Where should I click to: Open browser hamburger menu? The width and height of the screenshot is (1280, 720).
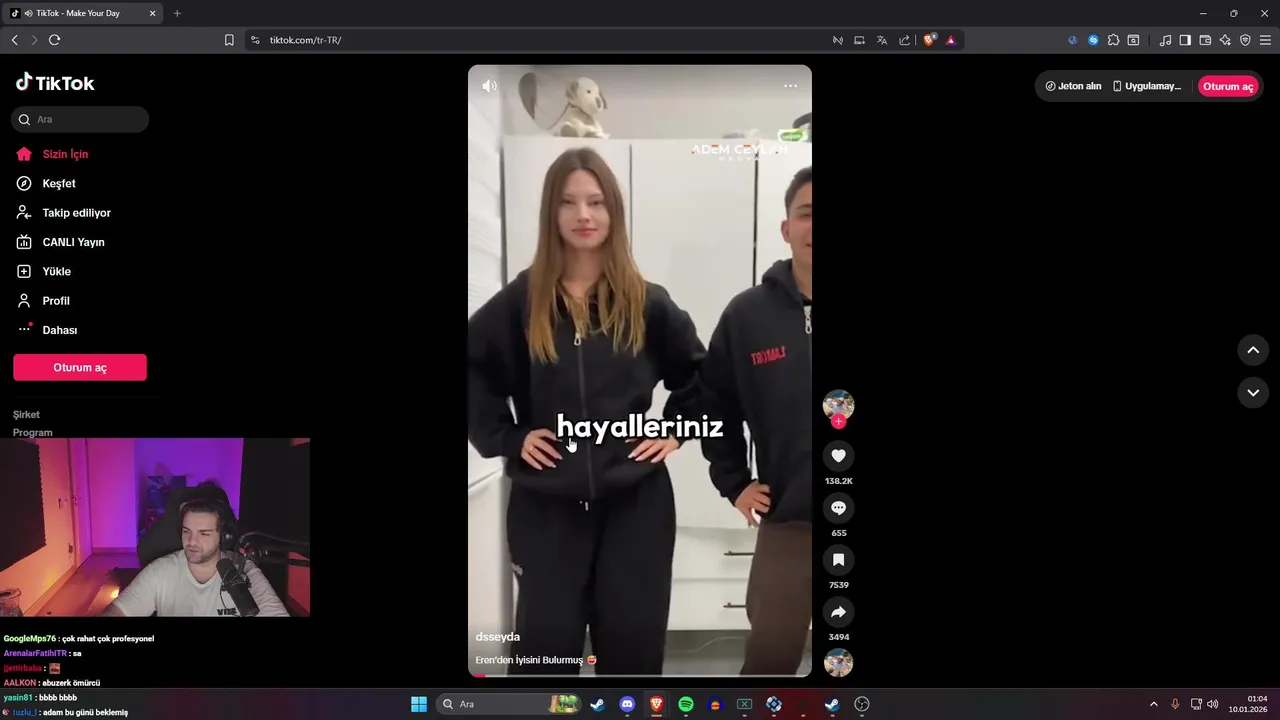point(1265,40)
